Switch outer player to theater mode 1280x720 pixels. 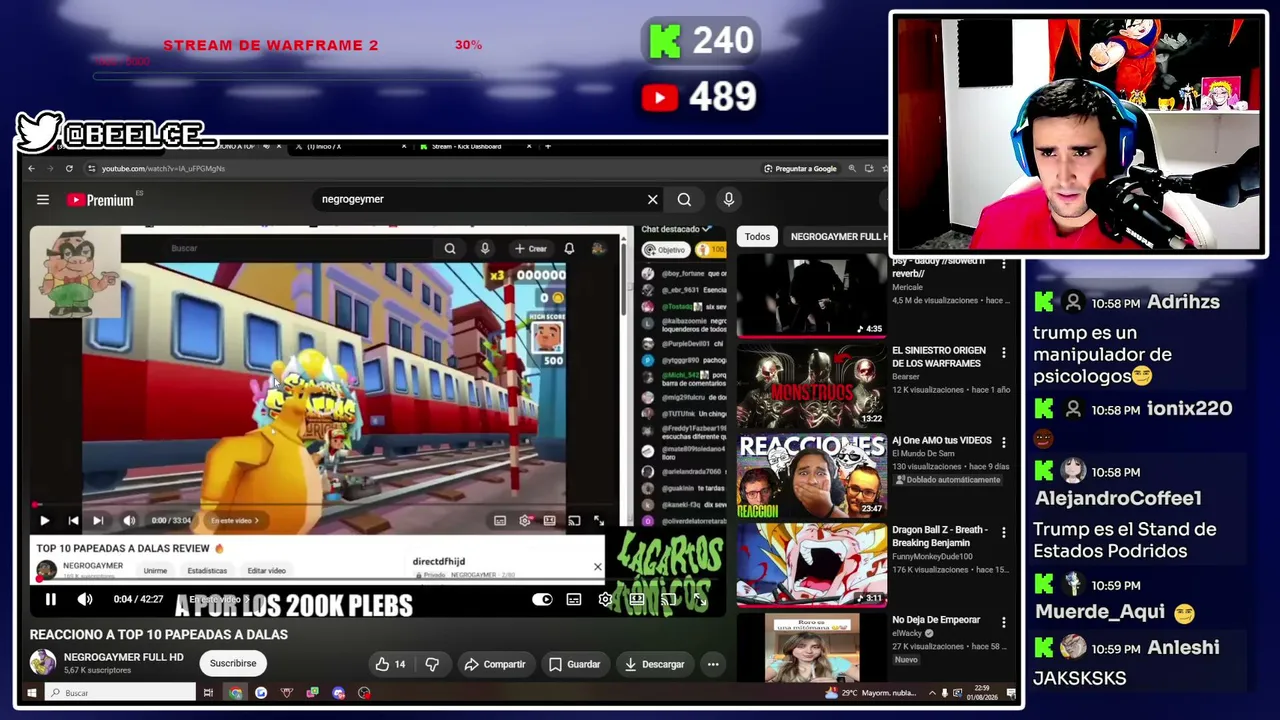point(637,600)
